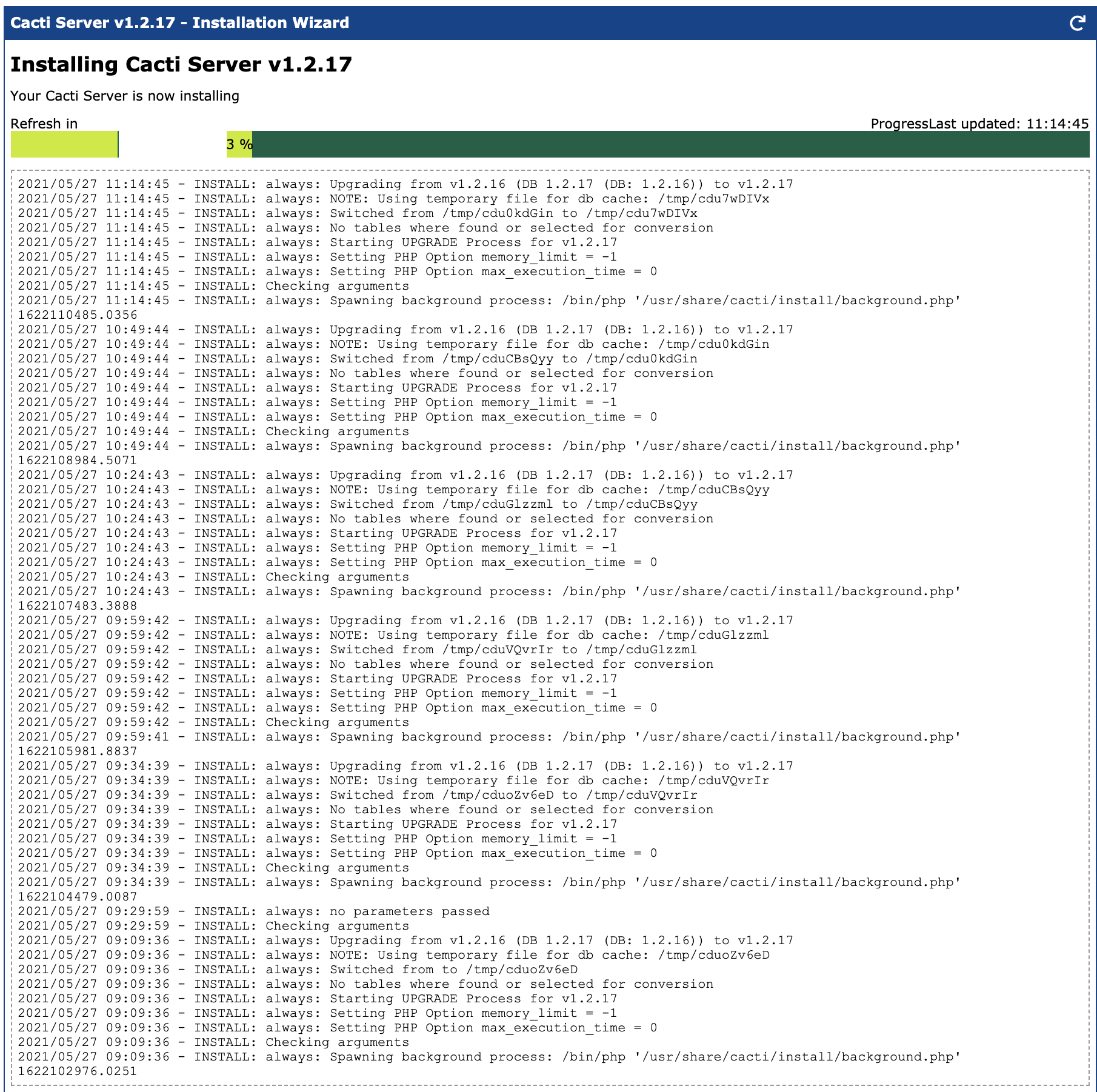Click the refresh icon in the header
1097x1092 pixels.
point(1077,23)
